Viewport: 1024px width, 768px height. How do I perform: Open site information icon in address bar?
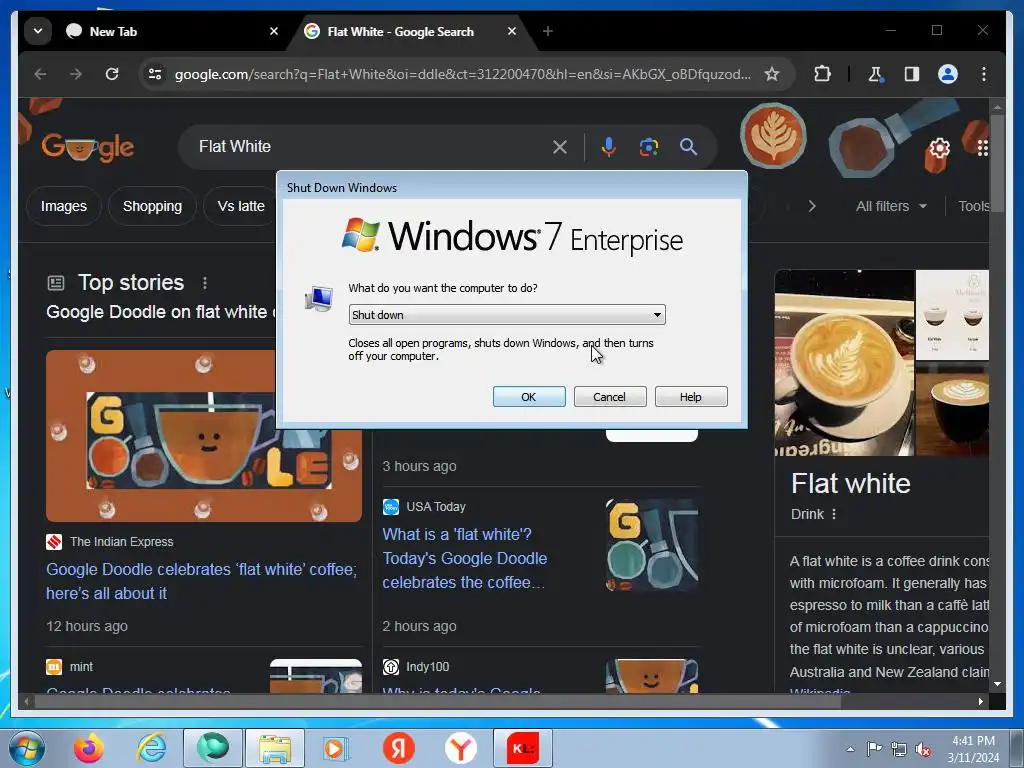click(x=155, y=74)
